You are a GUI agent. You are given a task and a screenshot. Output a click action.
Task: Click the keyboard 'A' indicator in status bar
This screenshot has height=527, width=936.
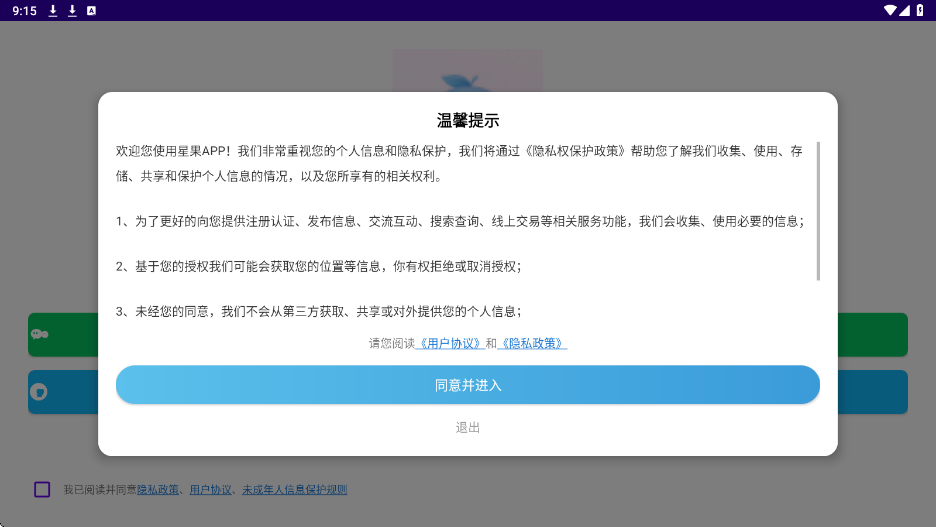[x=91, y=11]
